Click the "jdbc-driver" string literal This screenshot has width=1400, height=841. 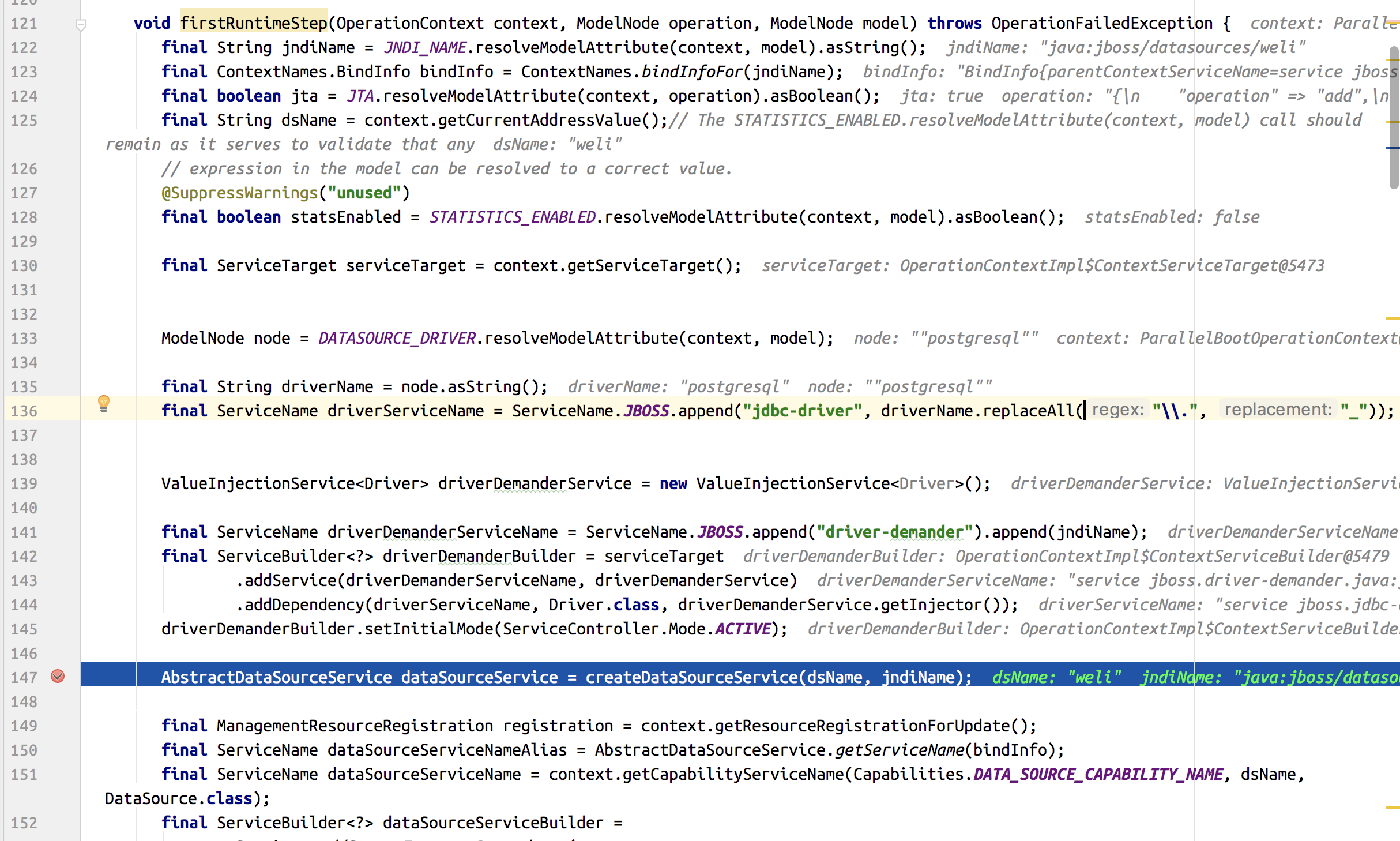[802, 411]
